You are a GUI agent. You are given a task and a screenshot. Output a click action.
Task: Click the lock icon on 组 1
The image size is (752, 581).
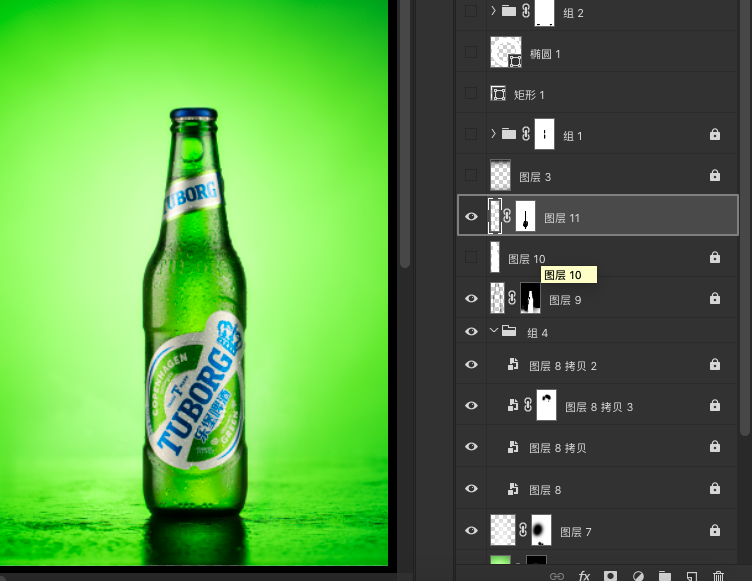click(x=715, y=134)
